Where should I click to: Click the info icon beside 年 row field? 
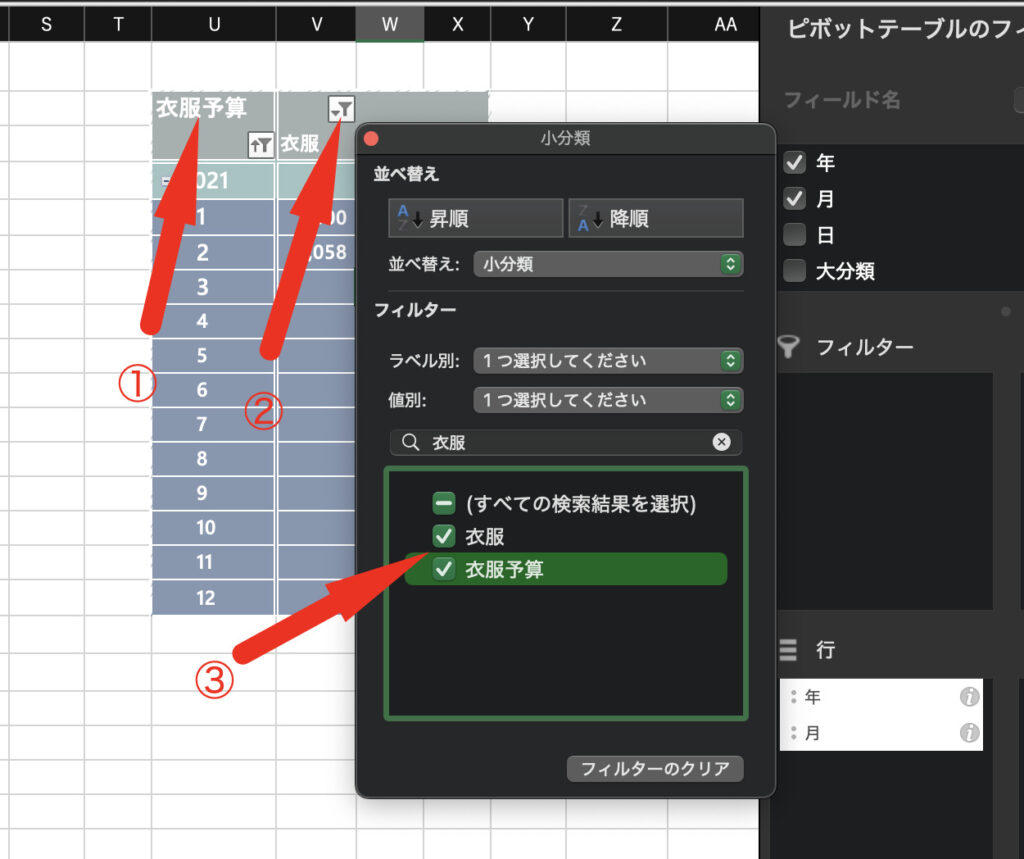(x=969, y=697)
